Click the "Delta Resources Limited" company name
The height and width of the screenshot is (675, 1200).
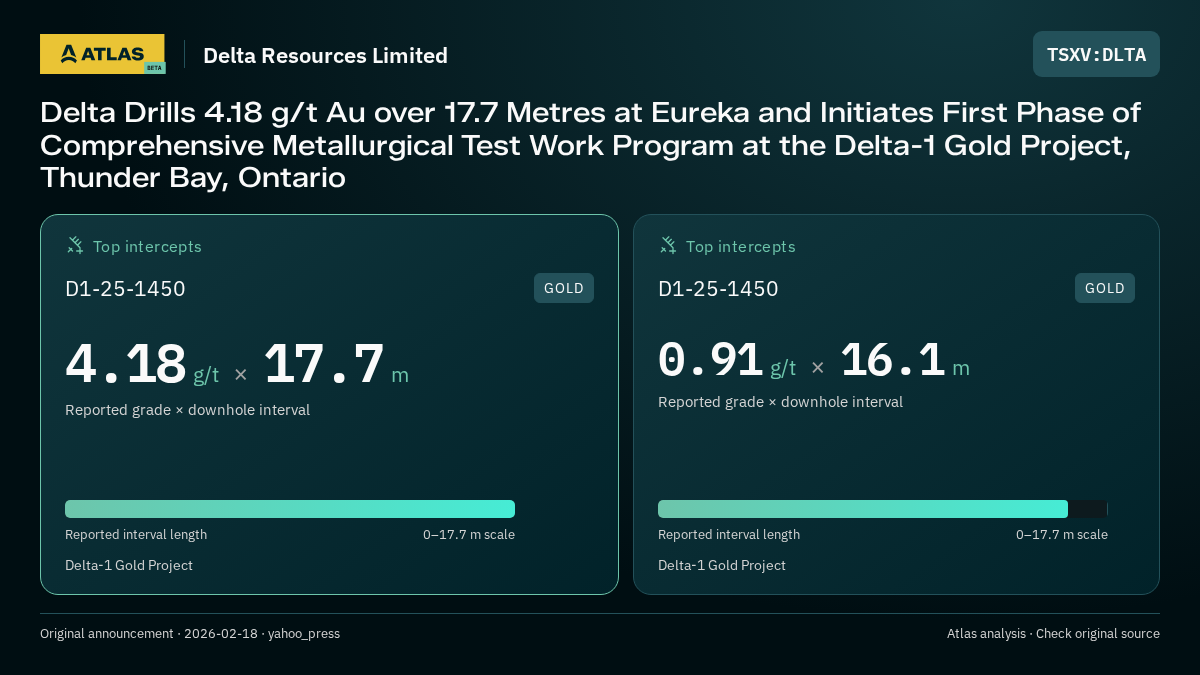click(325, 55)
